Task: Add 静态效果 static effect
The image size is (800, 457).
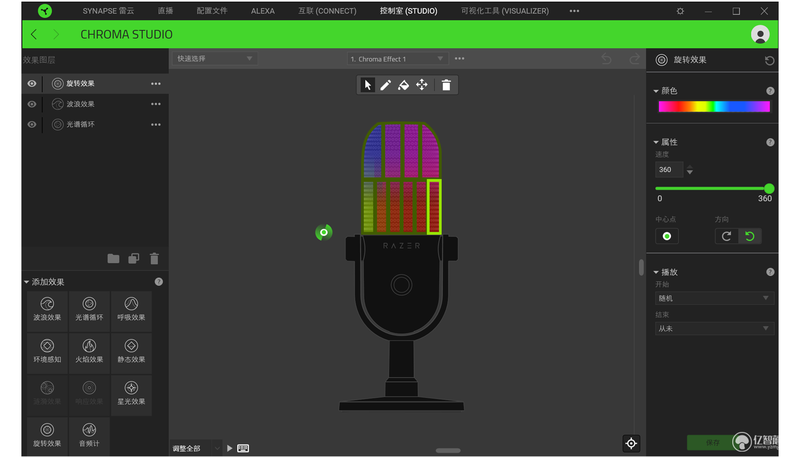Action: pyautogui.click(x=131, y=351)
